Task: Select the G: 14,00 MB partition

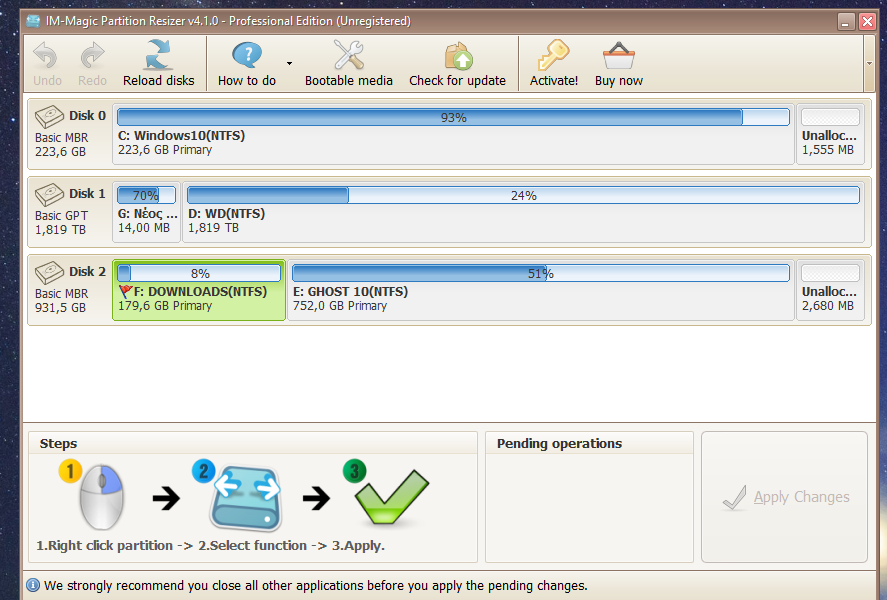Action: [x=147, y=212]
